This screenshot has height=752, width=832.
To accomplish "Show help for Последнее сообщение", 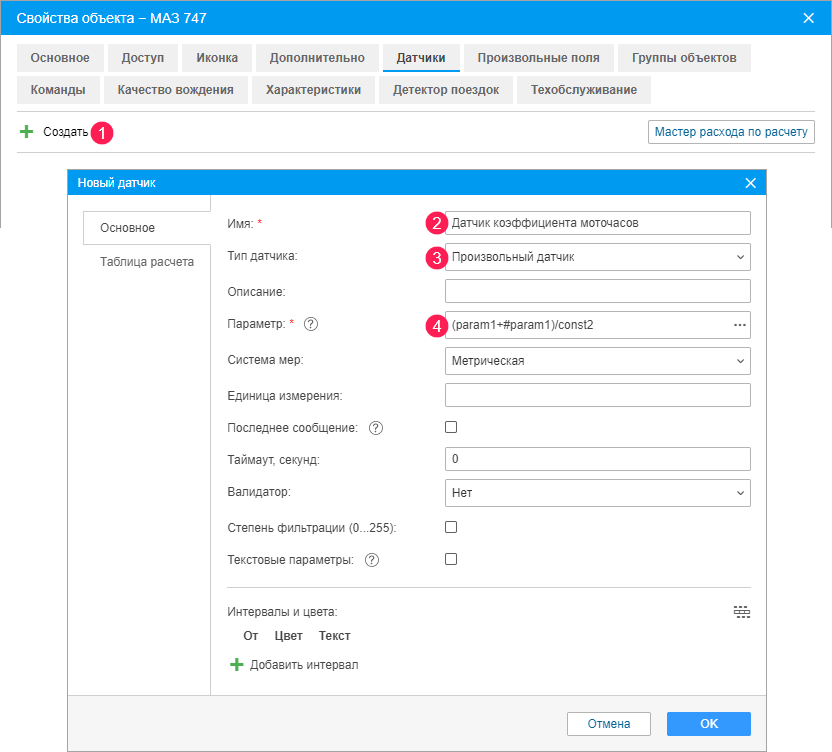I will (x=376, y=428).
